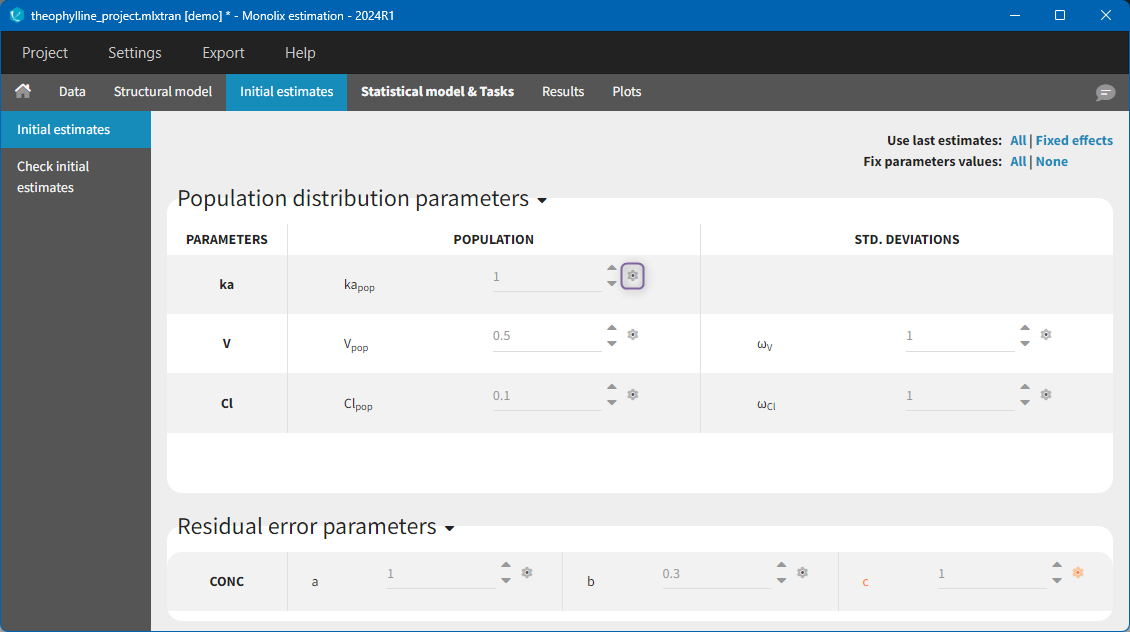The image size is (1130, 632).
Task: Click the home icon in the tab bar
Action: pyautogui.click(x=23, y=91)
